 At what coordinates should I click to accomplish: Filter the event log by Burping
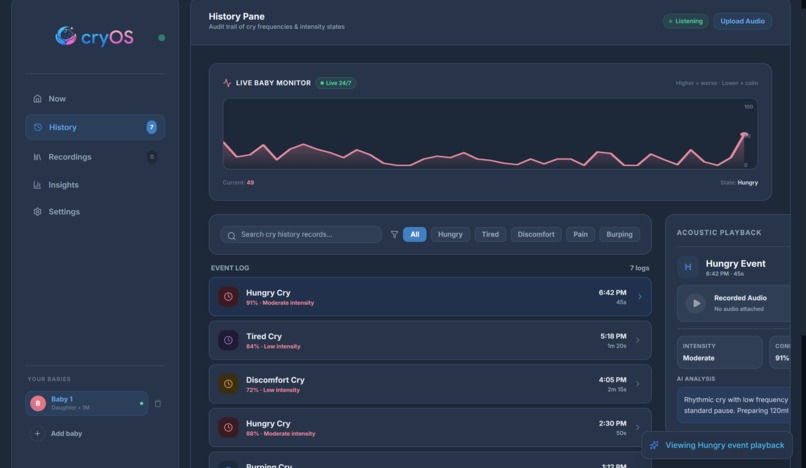point(619,235)
